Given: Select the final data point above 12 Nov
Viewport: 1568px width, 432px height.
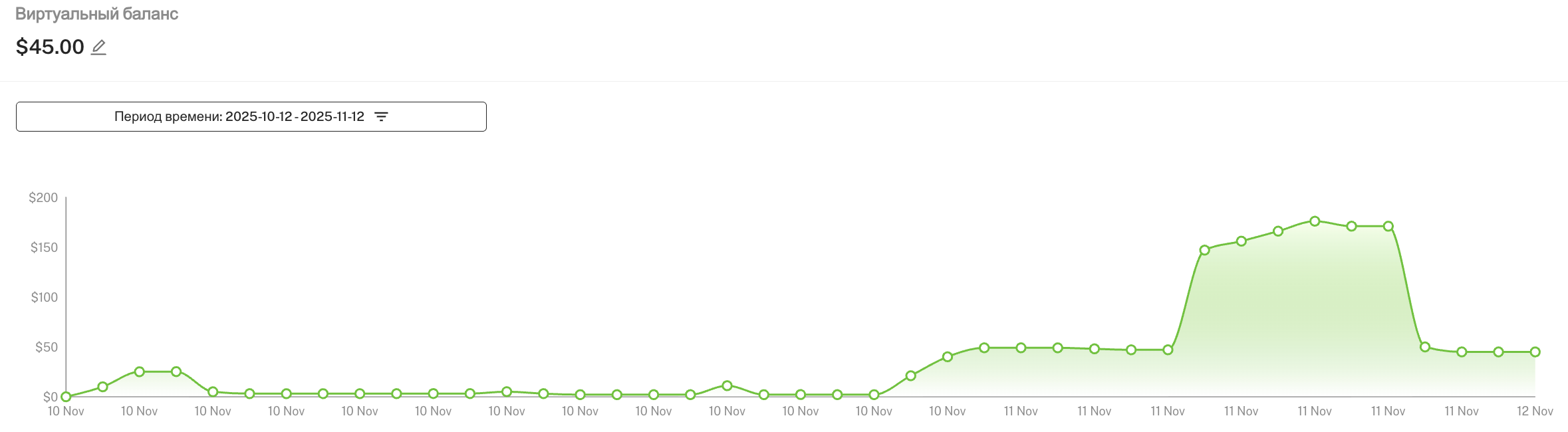Looking at the screenshot, I should 1535,352.
